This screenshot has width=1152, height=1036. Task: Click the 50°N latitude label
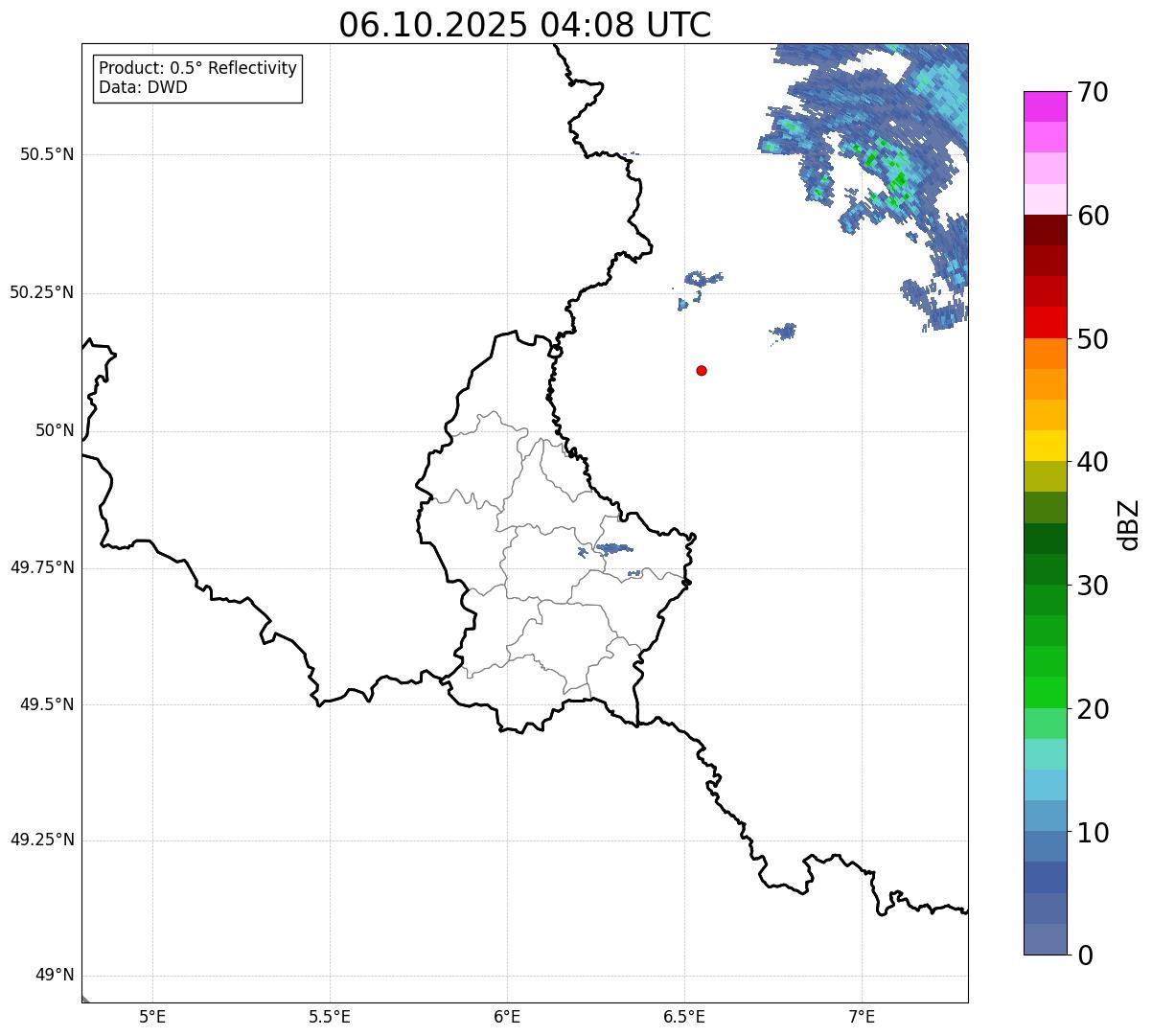(55, 430)
